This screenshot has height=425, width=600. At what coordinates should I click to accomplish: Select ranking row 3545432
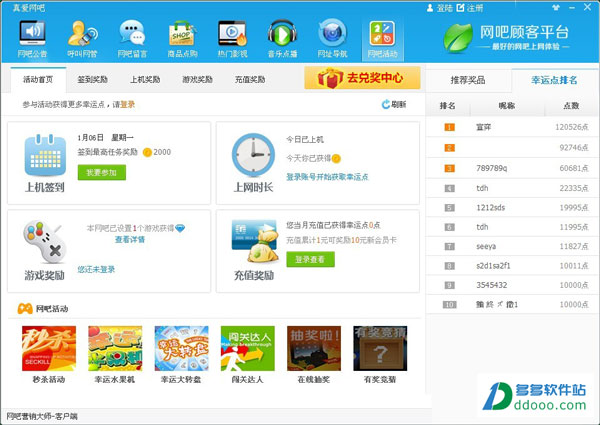tap(512, 285)
